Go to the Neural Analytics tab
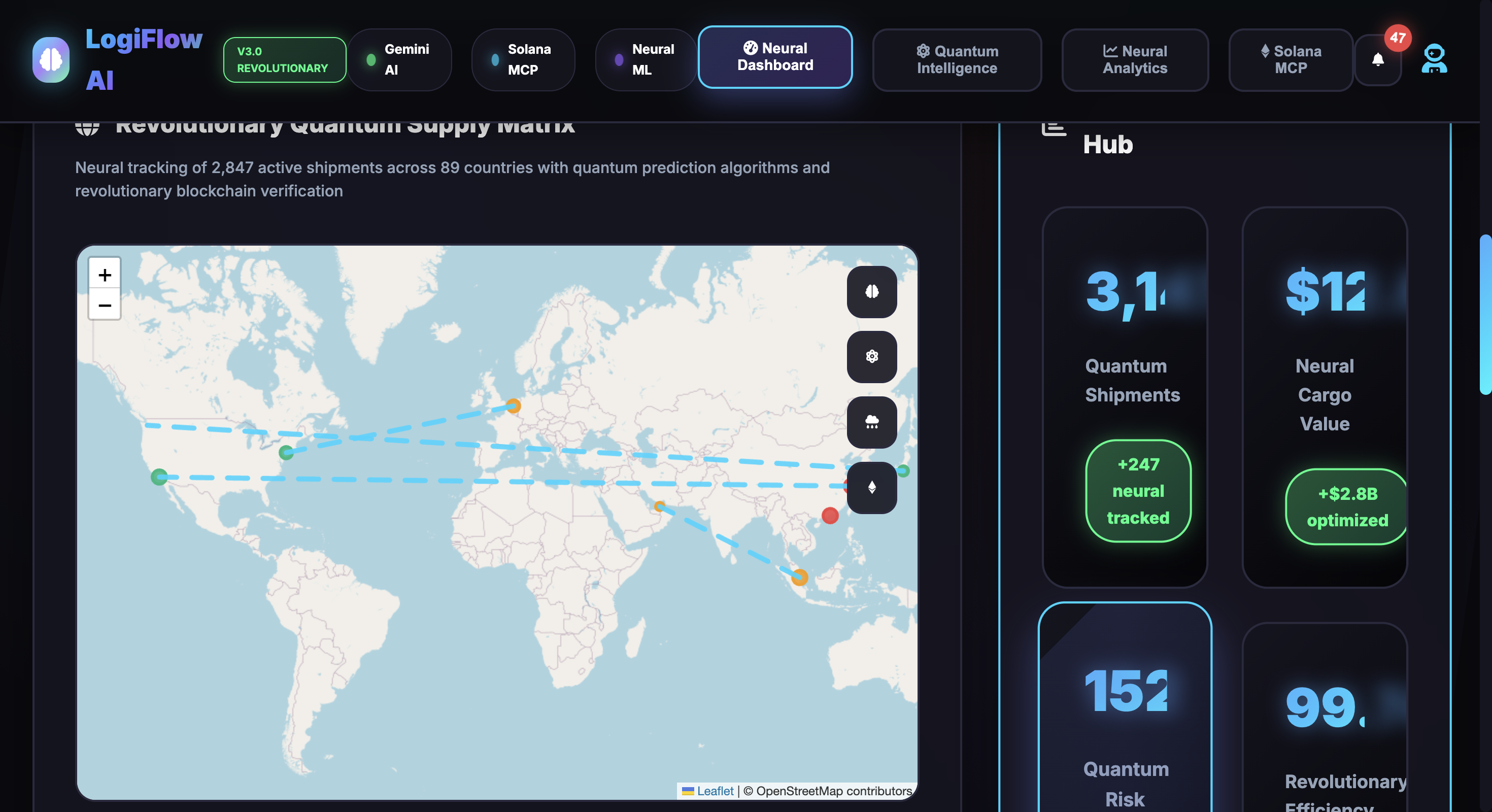The image size is (1492, 812). click(1135, 60)
